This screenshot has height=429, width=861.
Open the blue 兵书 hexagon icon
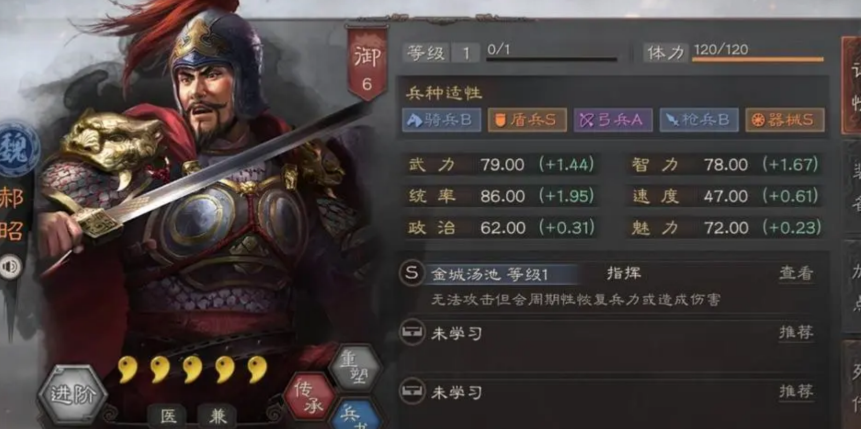pos(355,415)
